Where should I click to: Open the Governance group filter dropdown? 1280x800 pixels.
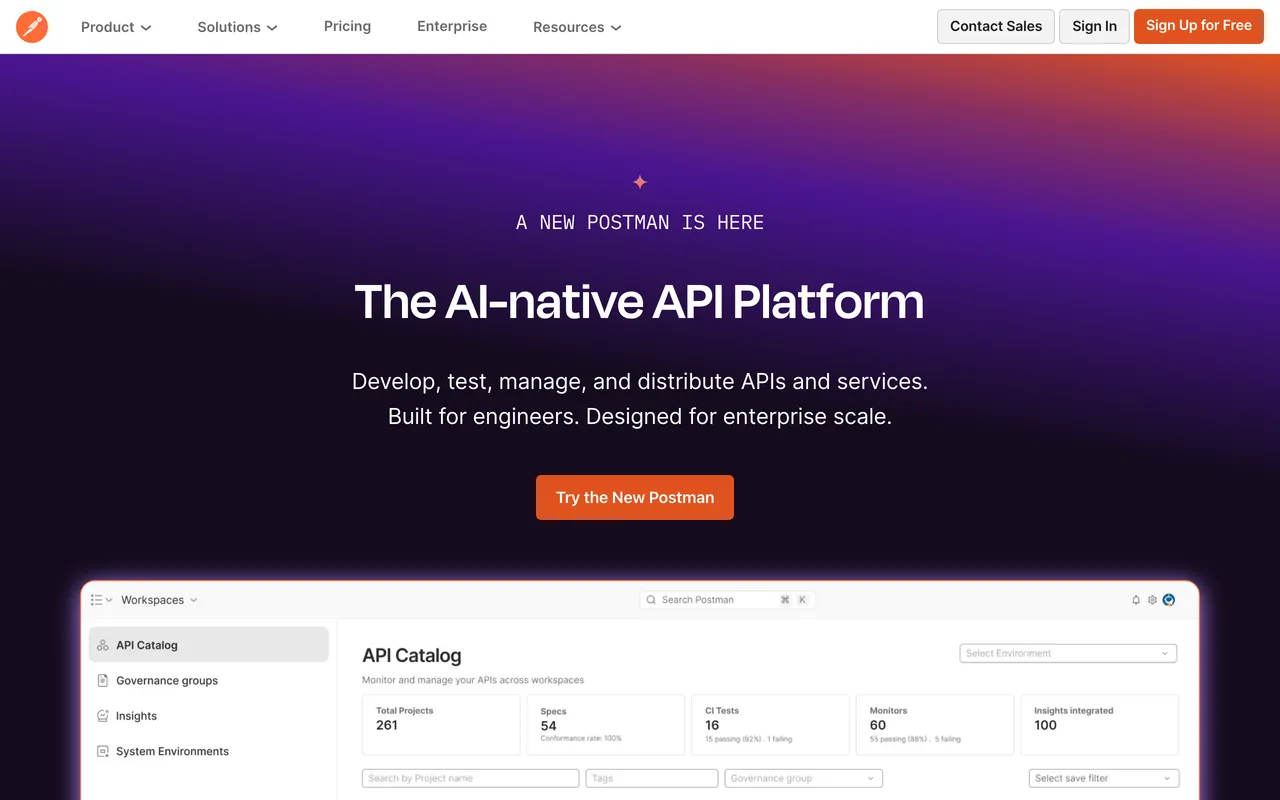tap(804, 778)
